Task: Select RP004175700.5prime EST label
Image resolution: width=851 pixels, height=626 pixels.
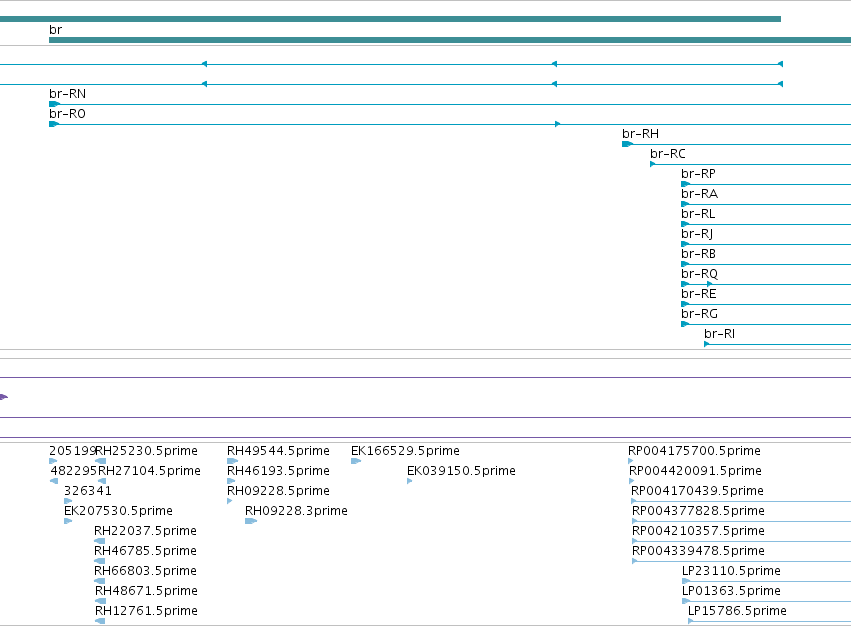Action: (694, 451)
